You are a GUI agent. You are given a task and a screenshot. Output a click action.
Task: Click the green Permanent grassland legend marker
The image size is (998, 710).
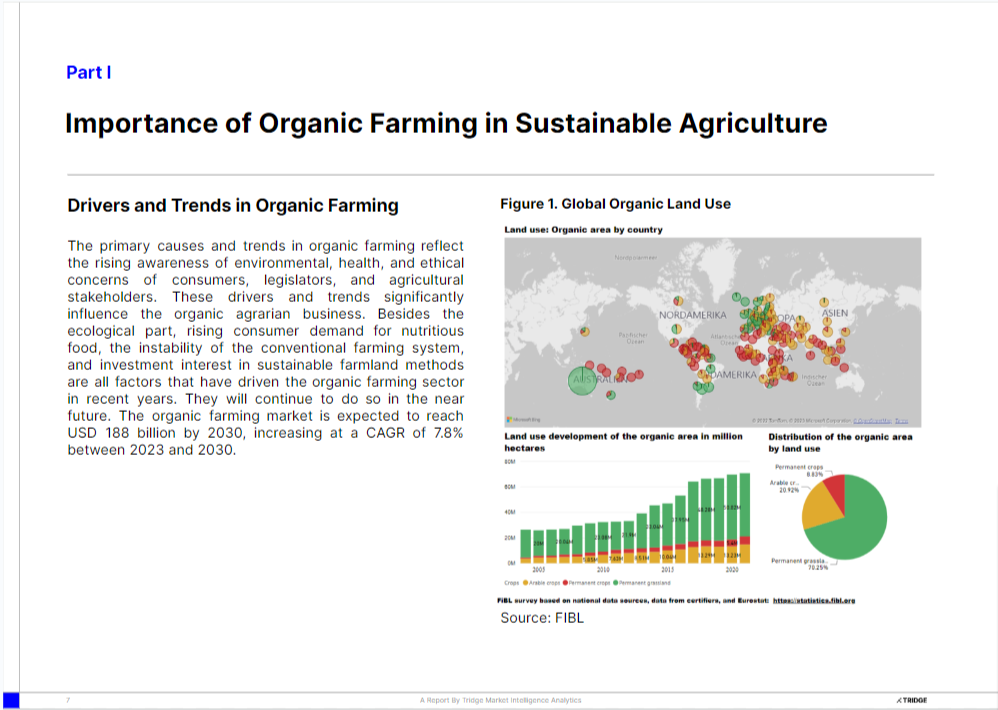click(615, 582)
